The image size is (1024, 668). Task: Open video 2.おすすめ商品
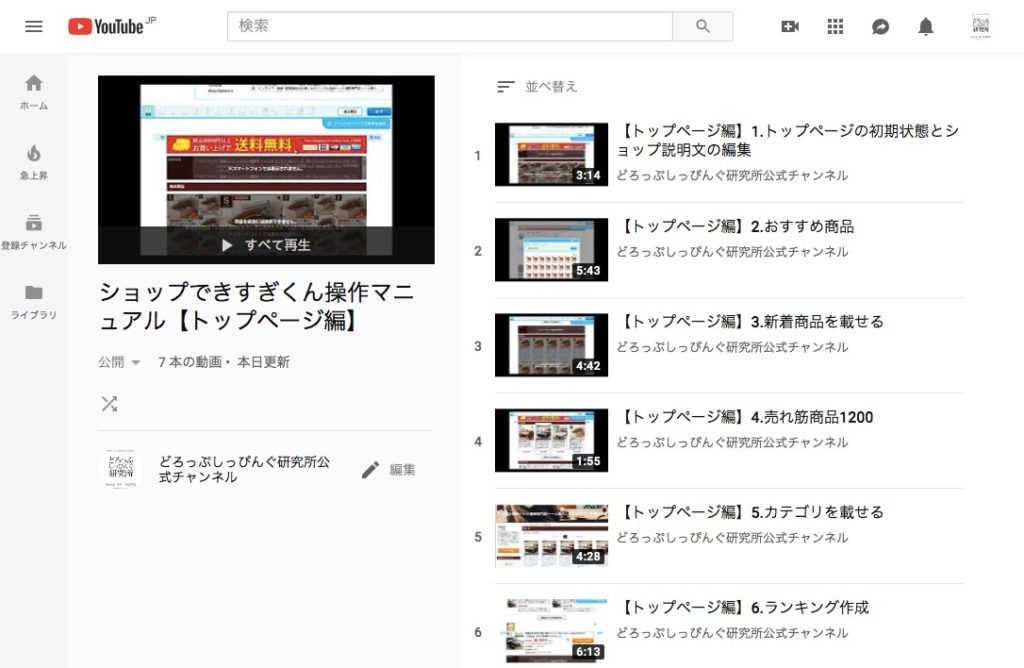[x=735, y=226]
